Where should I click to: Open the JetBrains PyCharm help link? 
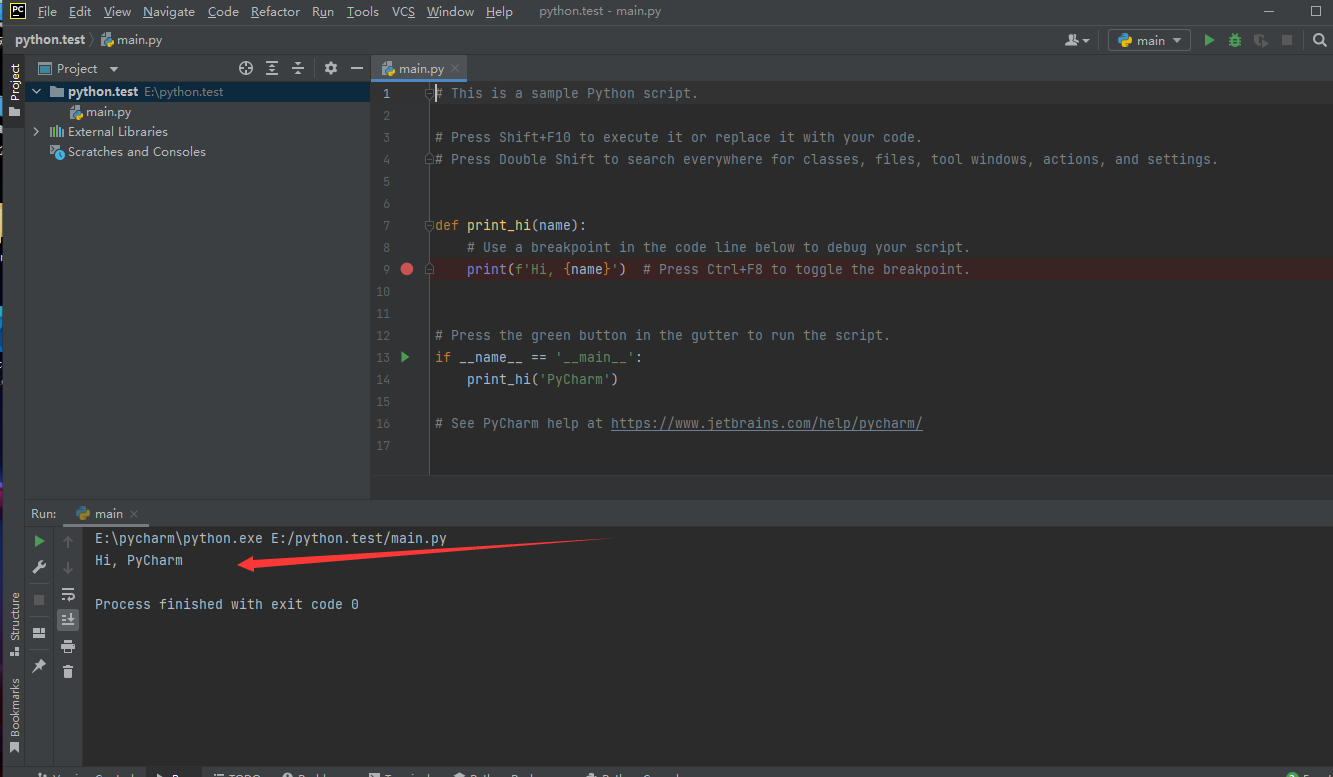coord(766,422)
